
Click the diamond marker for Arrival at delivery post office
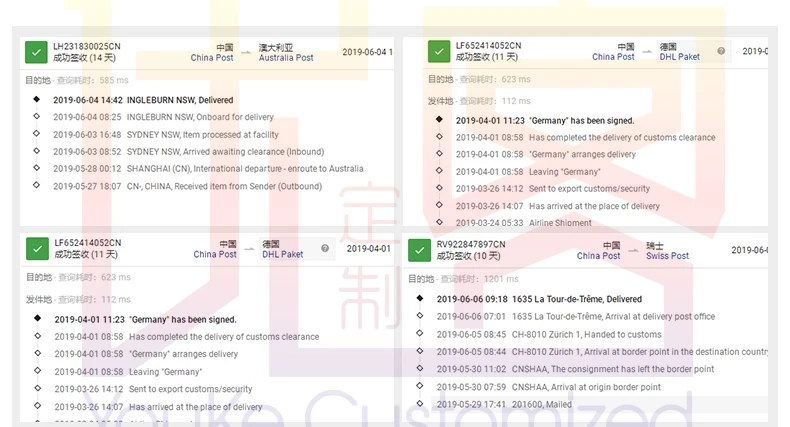click(x=420, y=316)
